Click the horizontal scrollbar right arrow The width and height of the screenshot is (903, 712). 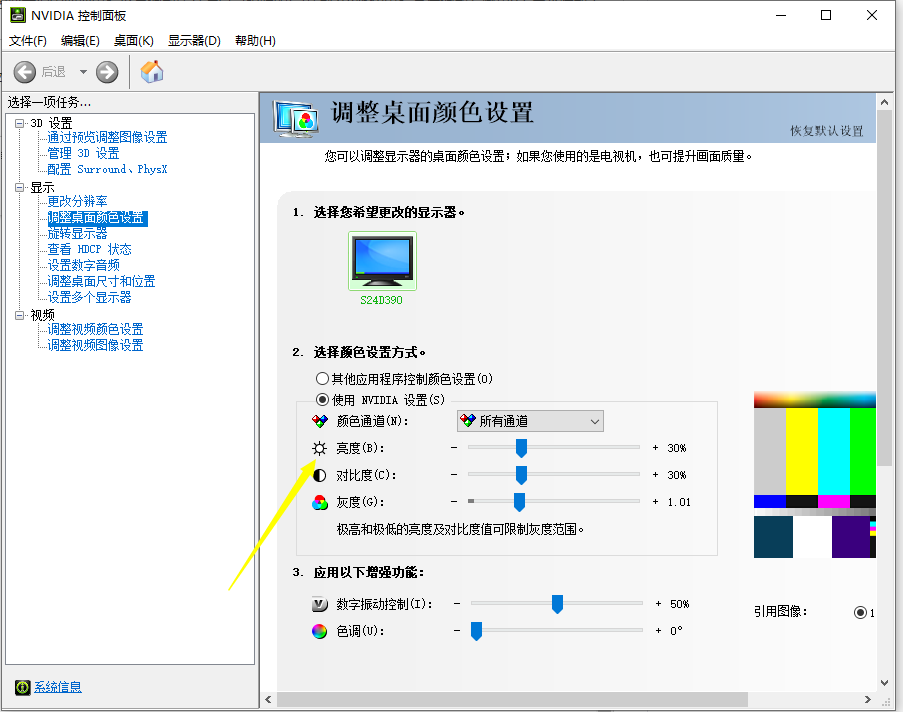[x=868, y=699]
